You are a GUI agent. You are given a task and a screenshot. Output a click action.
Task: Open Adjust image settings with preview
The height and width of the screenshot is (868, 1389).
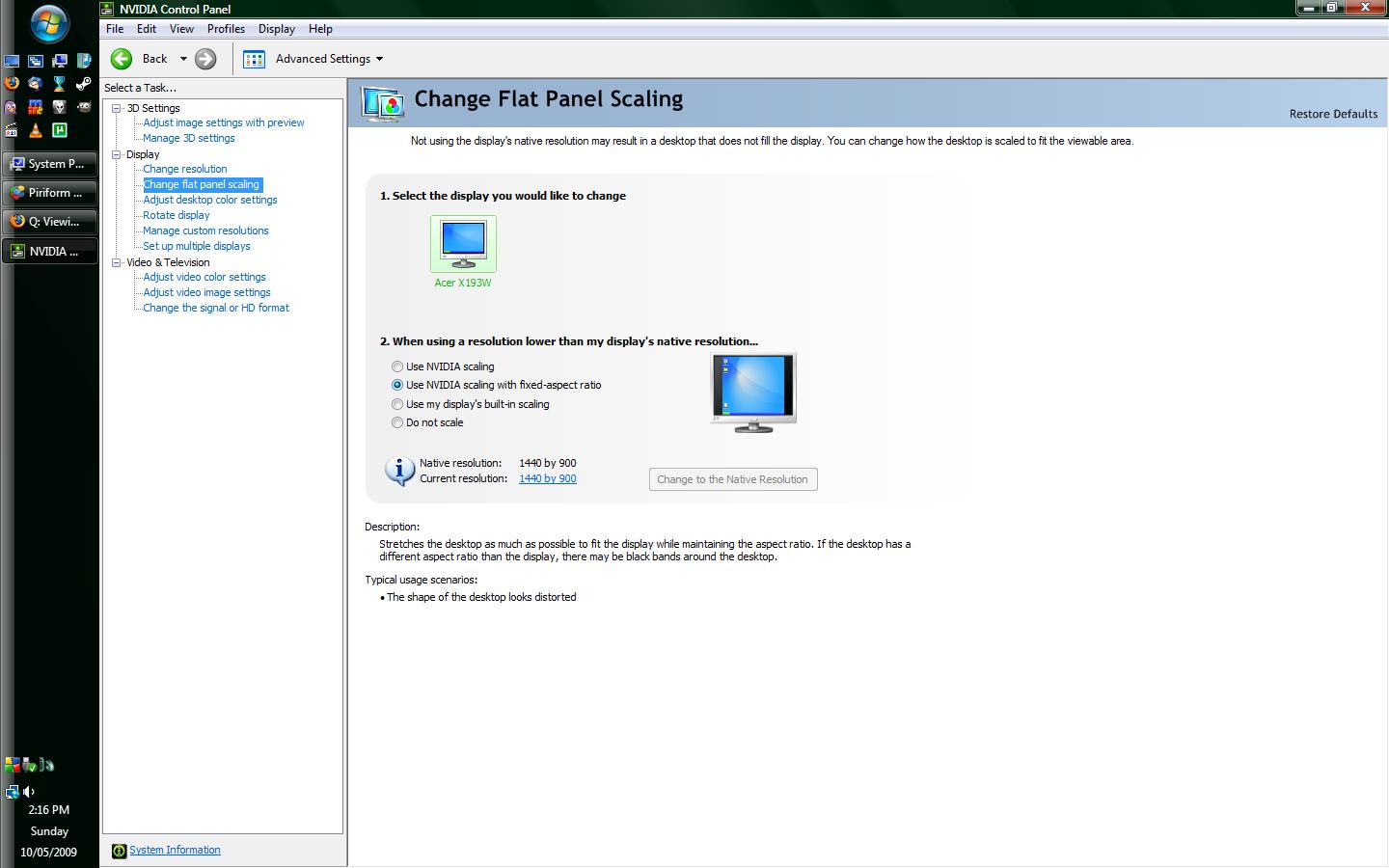(224, 122)
